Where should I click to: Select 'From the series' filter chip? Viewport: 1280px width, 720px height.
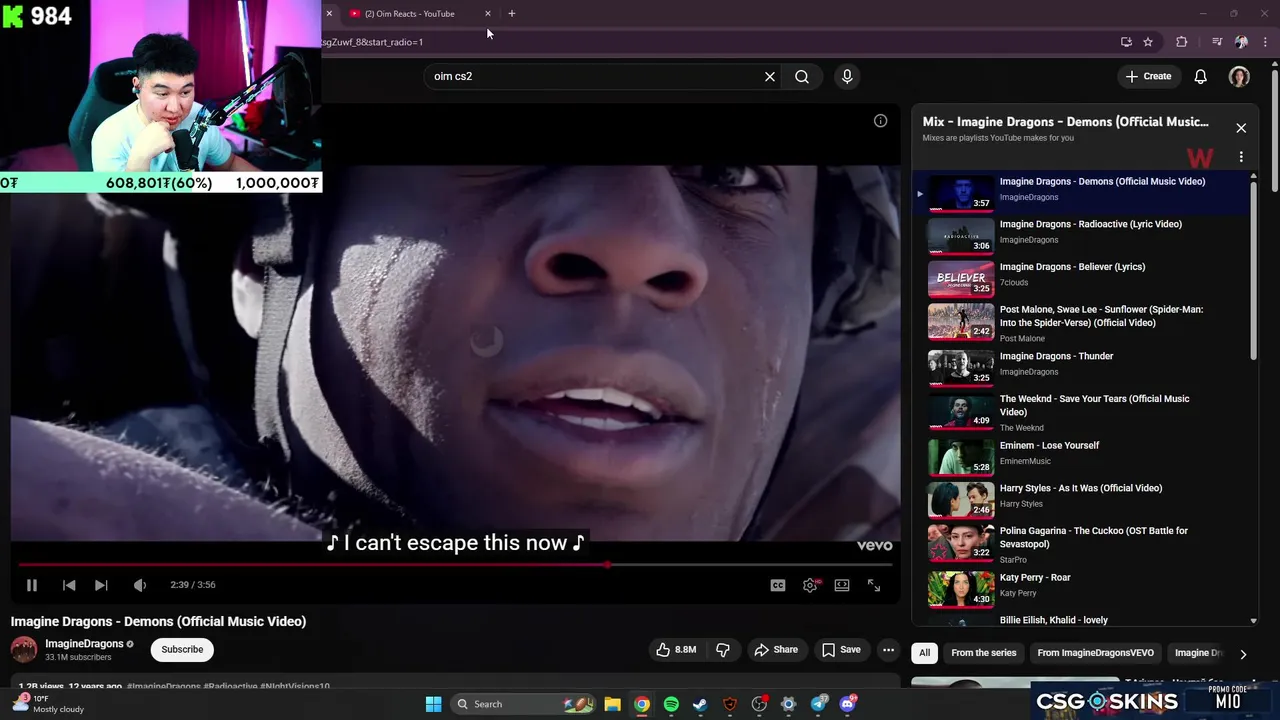tap(984, 653)
